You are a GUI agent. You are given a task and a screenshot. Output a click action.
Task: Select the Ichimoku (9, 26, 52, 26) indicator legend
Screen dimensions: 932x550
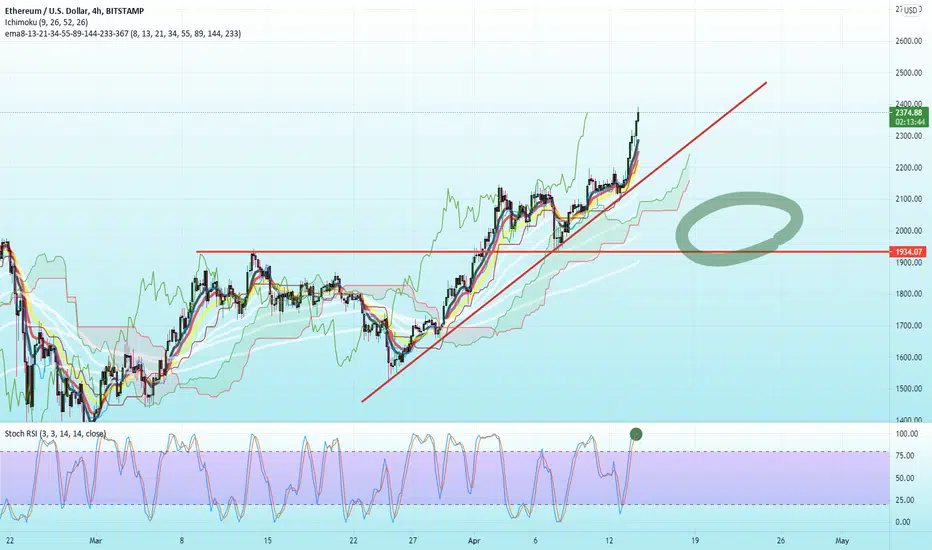point(47,22)
